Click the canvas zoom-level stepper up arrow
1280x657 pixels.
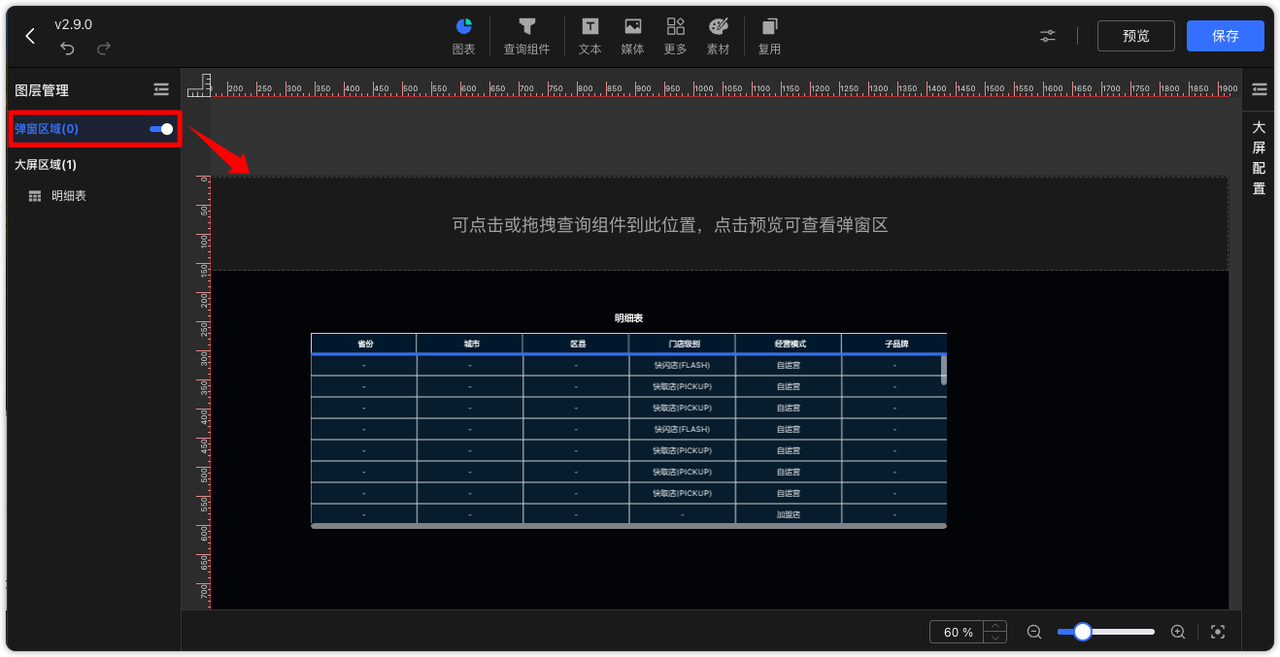[x=995, y=626]
